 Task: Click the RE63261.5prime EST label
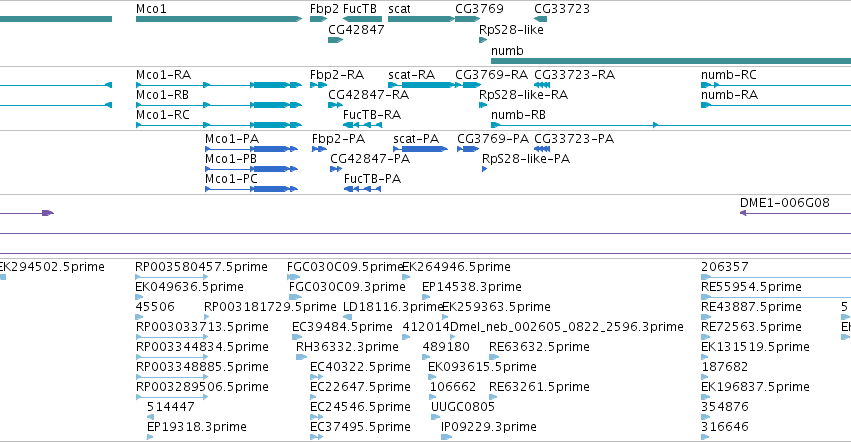pos(539,387)
